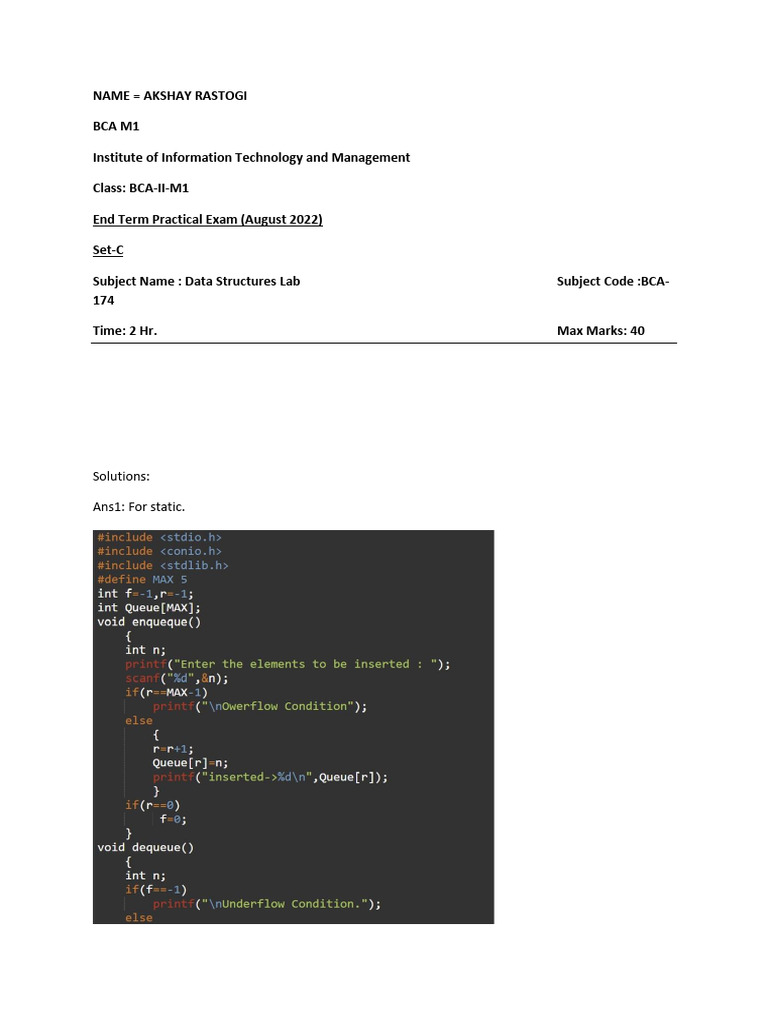Click the Underflow Condition printf line
Screen dimensions: 768x1024
click(266, 904)
